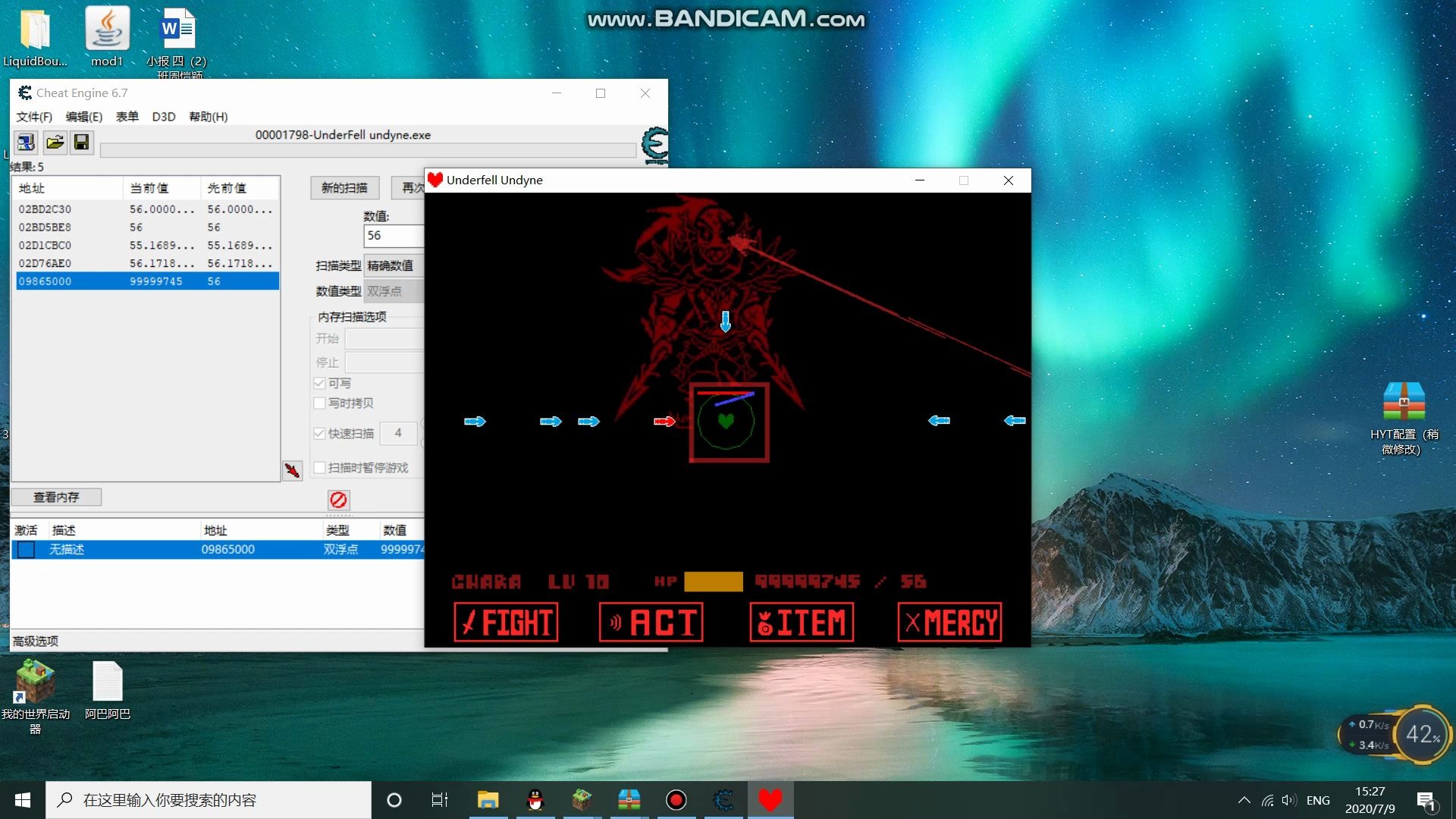Show hidden tray icons chevron
The image size is (1456, 819).
1244,800
